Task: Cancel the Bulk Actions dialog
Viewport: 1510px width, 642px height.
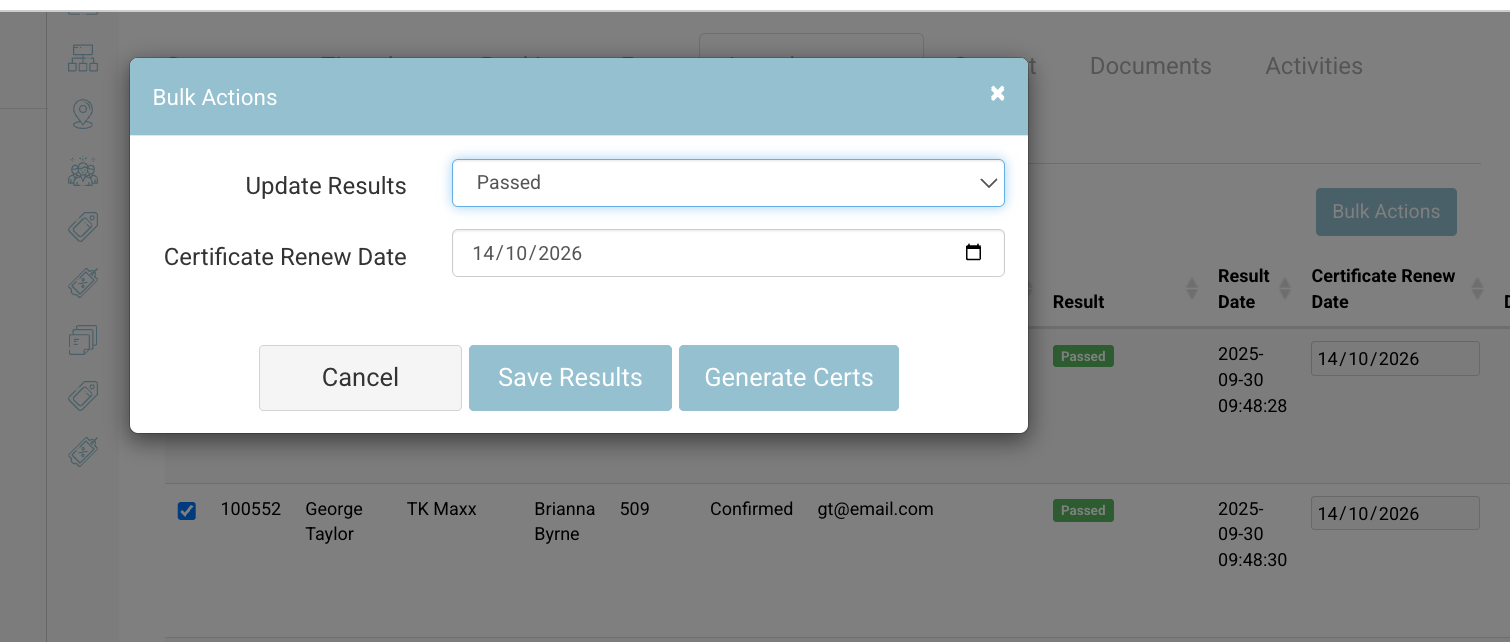Action: click(x=360, y=377)
